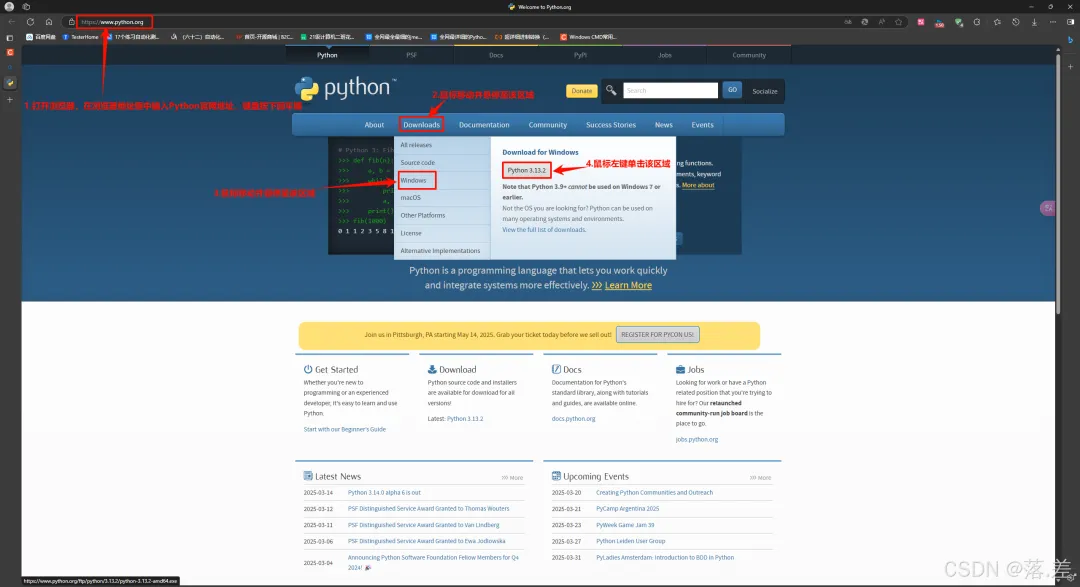Switch to the PSF top tab

(411, 55)
